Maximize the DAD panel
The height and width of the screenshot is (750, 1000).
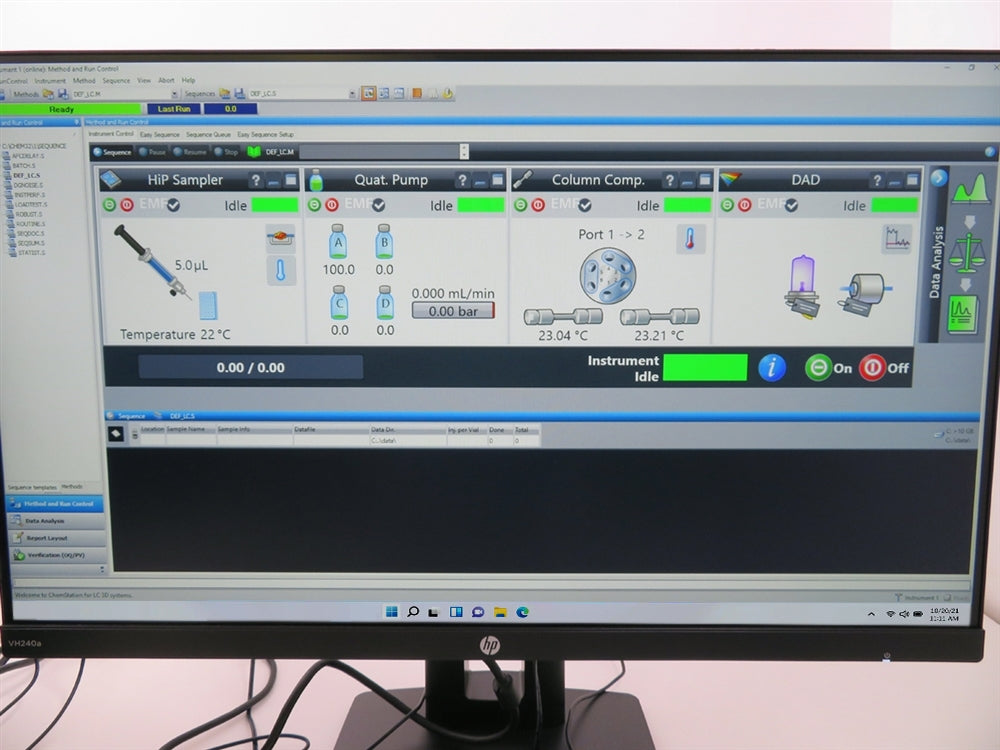(913, 181)
